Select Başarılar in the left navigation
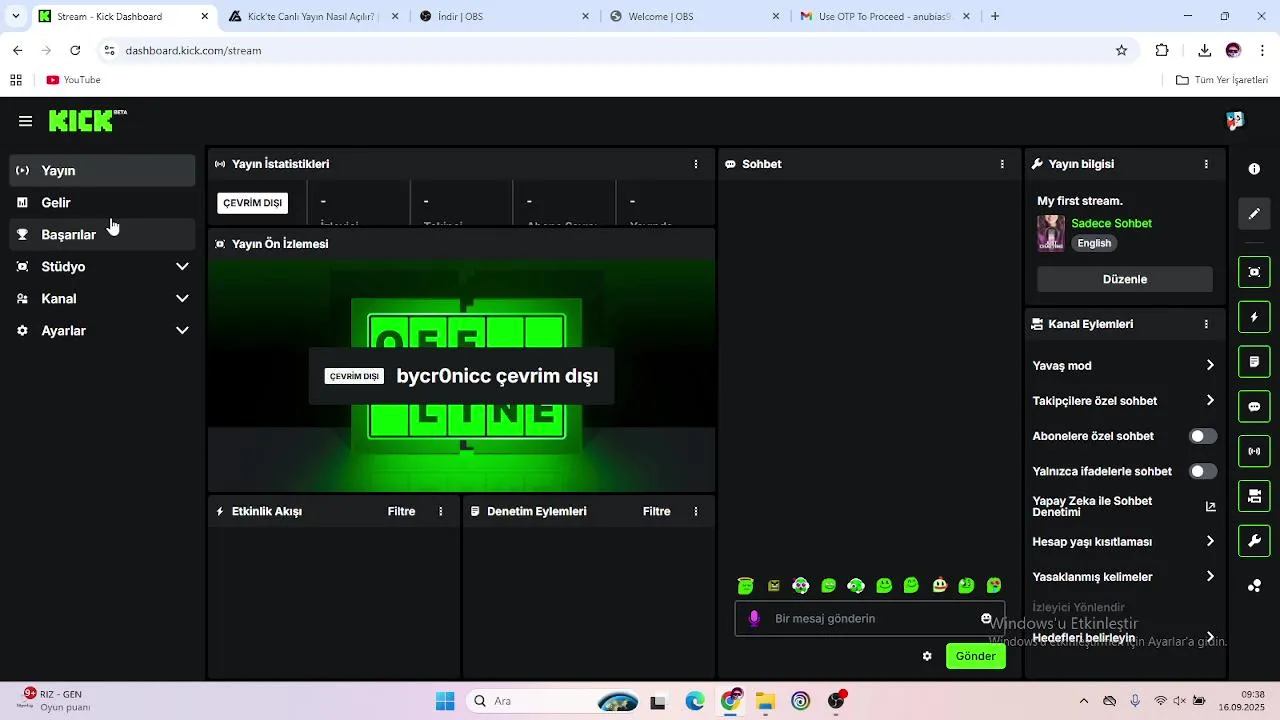 (x=103, y=234)
